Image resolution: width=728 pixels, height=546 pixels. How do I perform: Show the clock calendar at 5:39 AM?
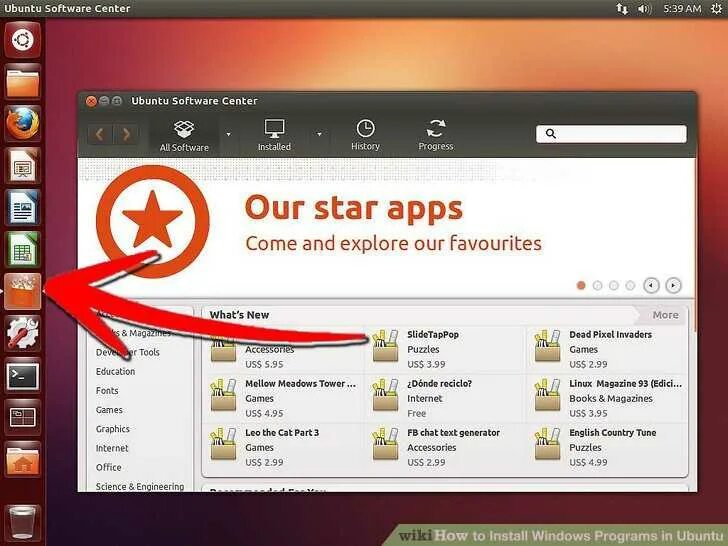682,8
